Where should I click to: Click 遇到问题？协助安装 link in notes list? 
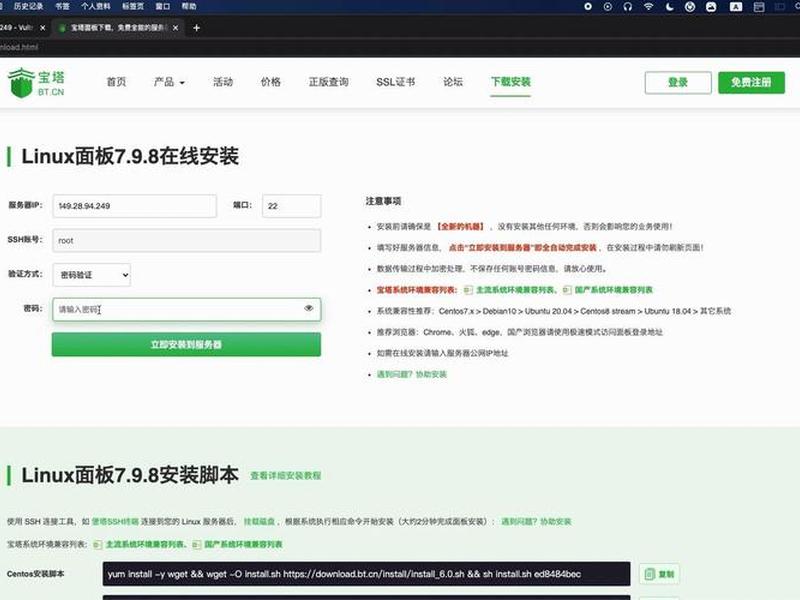[x=412, y=374]
